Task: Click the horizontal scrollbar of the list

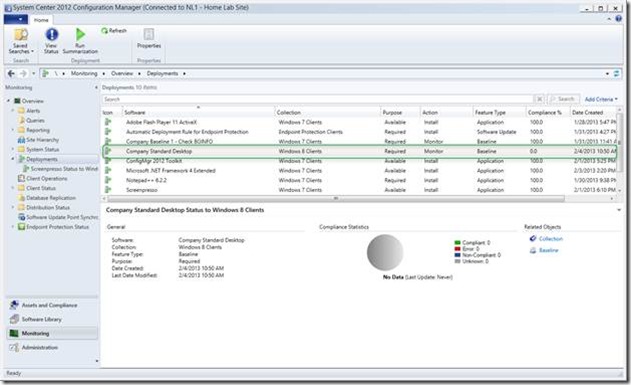Action: (x=336, y=198)
